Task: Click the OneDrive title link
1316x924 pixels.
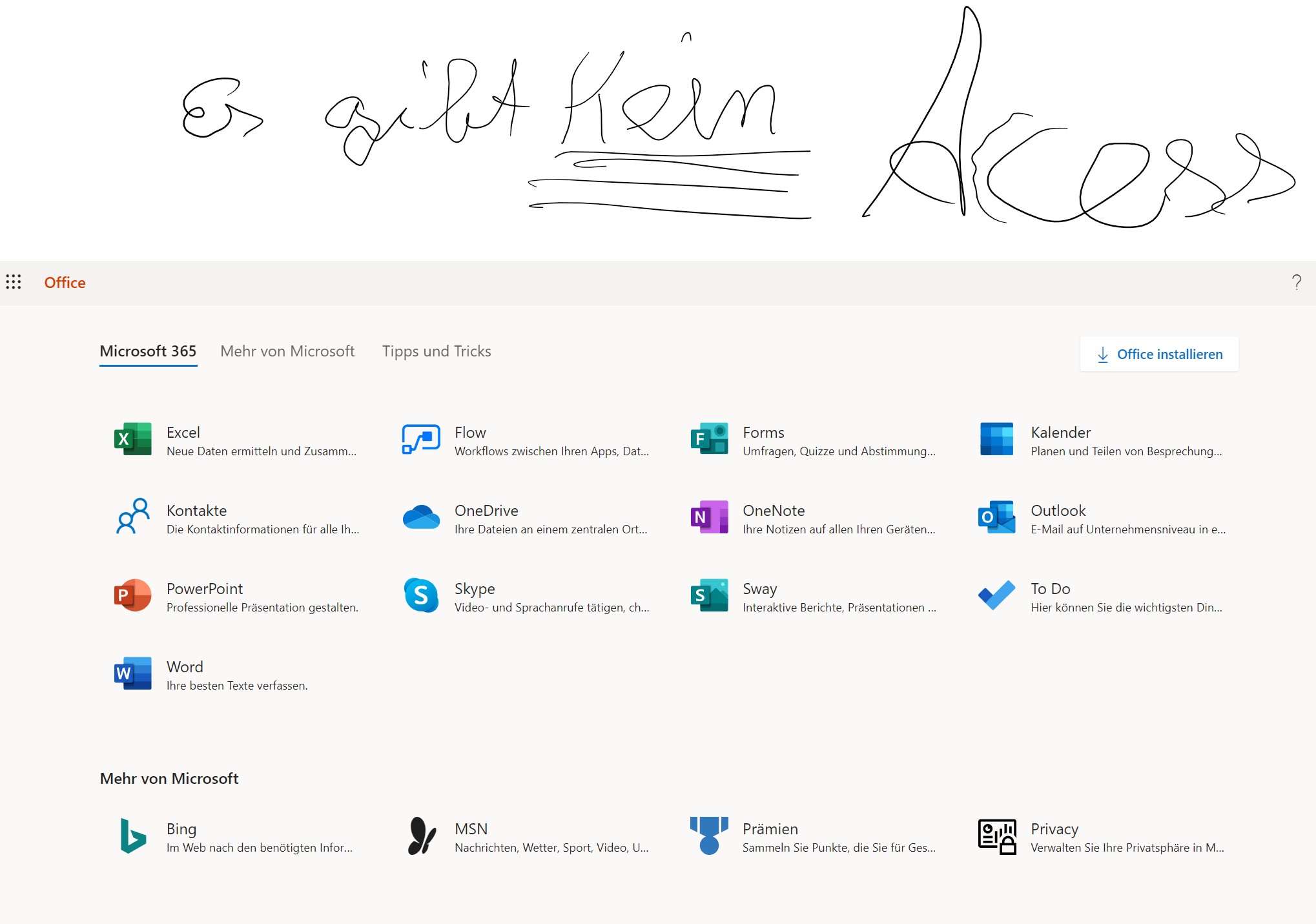Action: (x=486, y=511)
